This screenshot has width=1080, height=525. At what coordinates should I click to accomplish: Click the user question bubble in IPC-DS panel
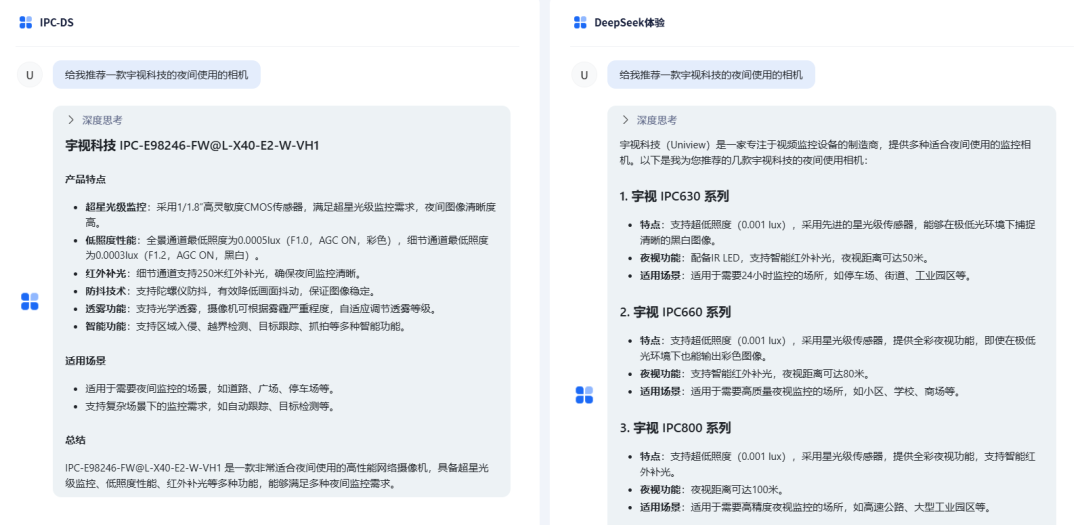pyautogui.click(x=156, y=75)
